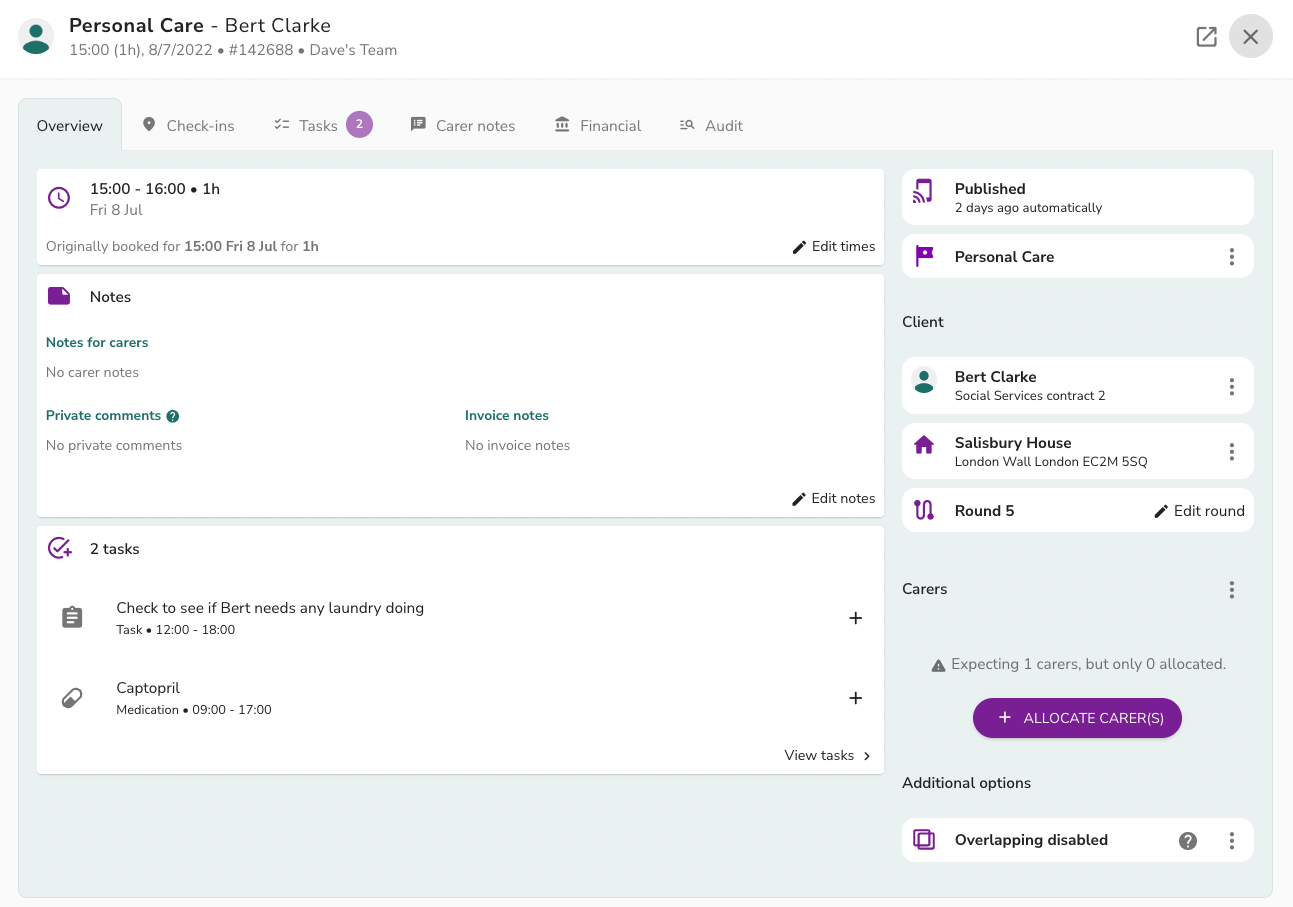Open the Tasks tab
The image size is (1293, 907).
tap(322, 125)
